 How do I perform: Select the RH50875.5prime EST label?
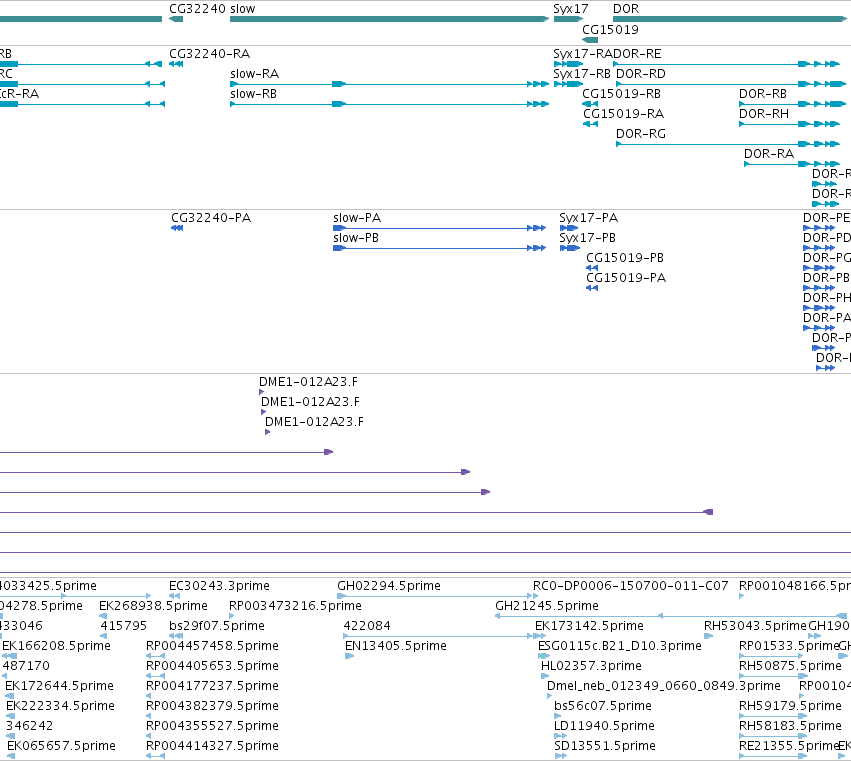(x=790, y=666)
